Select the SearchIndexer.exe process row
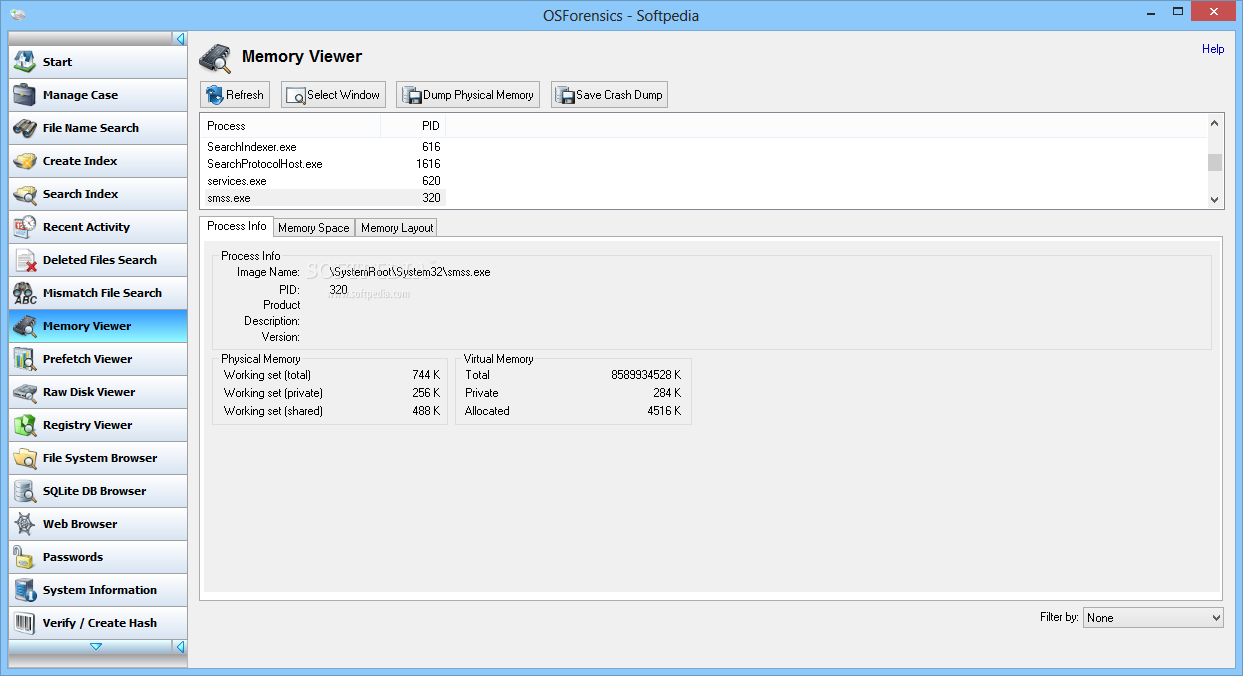 click(323, 147)
